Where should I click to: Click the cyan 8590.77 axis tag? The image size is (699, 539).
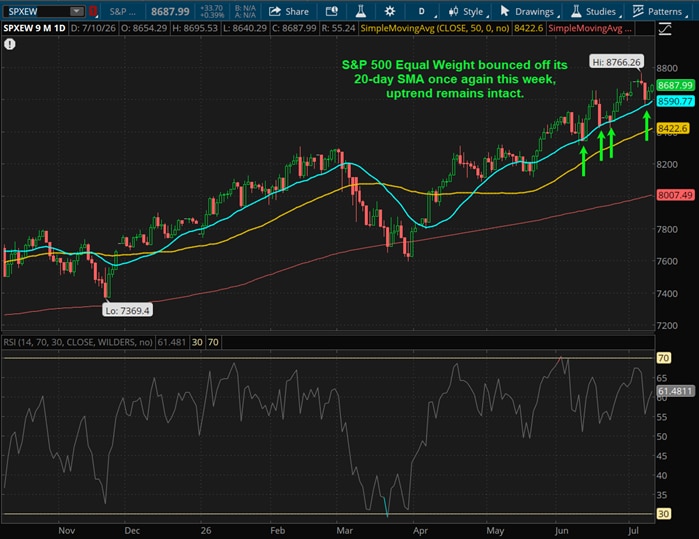click(675, 101)
